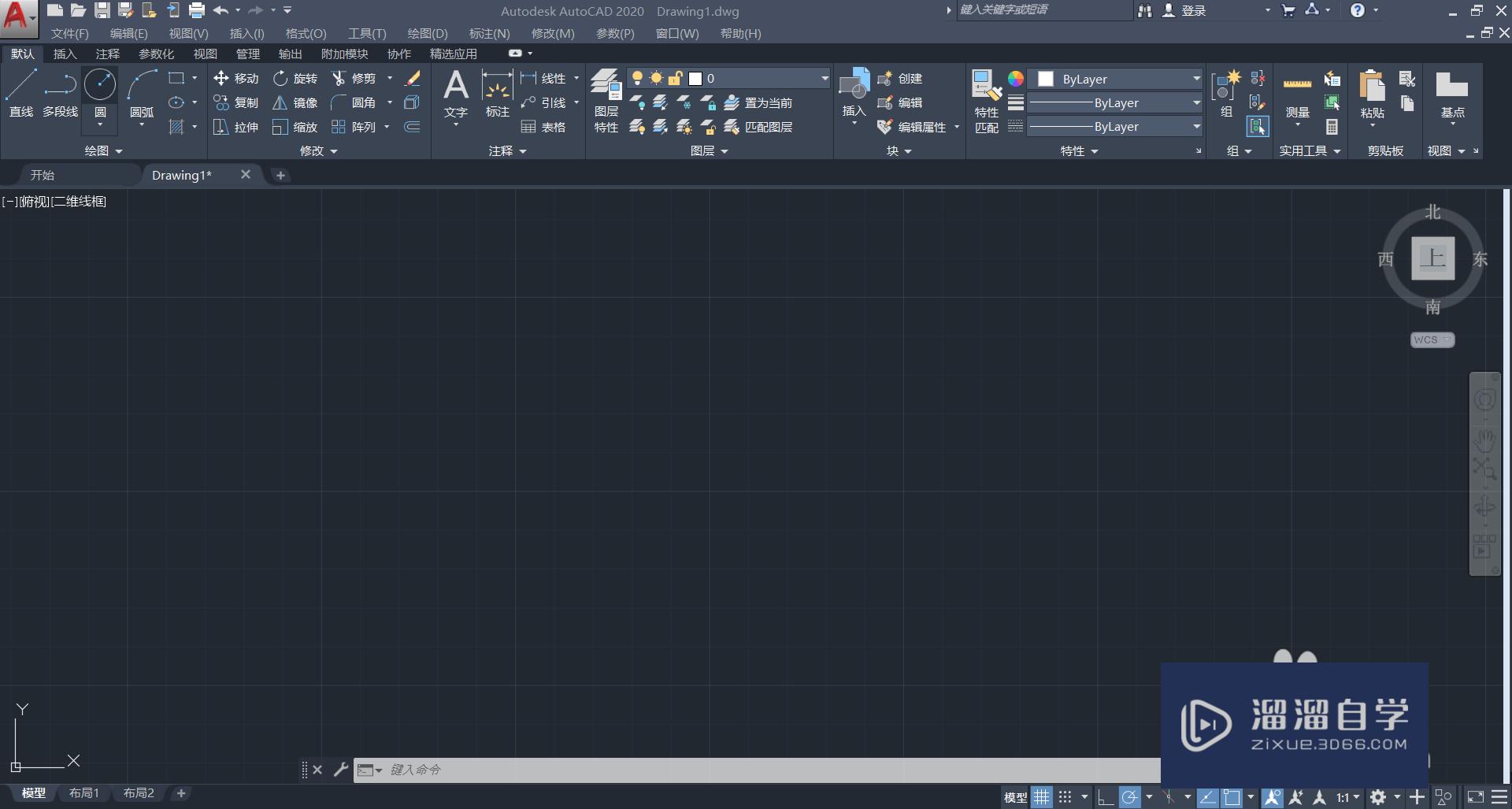Viewport: 1512px width, 809px height.
Task: Toggle object snap tracking in status bar
Action: tap(1208, 797)
